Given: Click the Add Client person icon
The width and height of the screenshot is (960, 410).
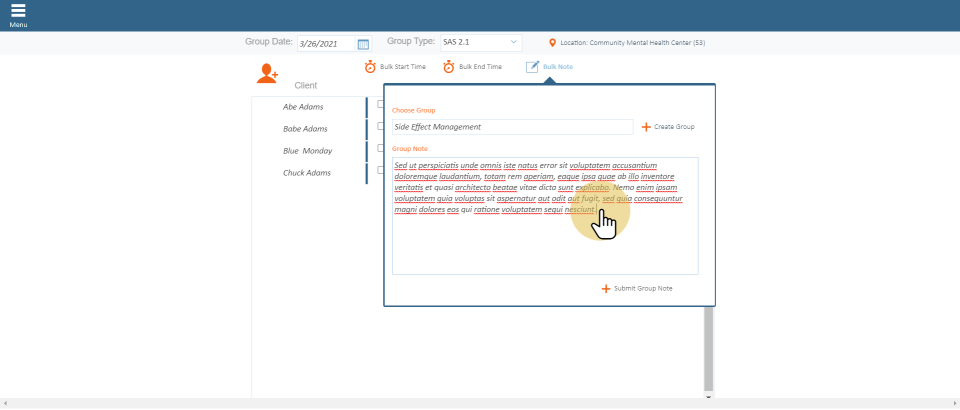Looking at the screenshot, I should (x=267, y=73).
